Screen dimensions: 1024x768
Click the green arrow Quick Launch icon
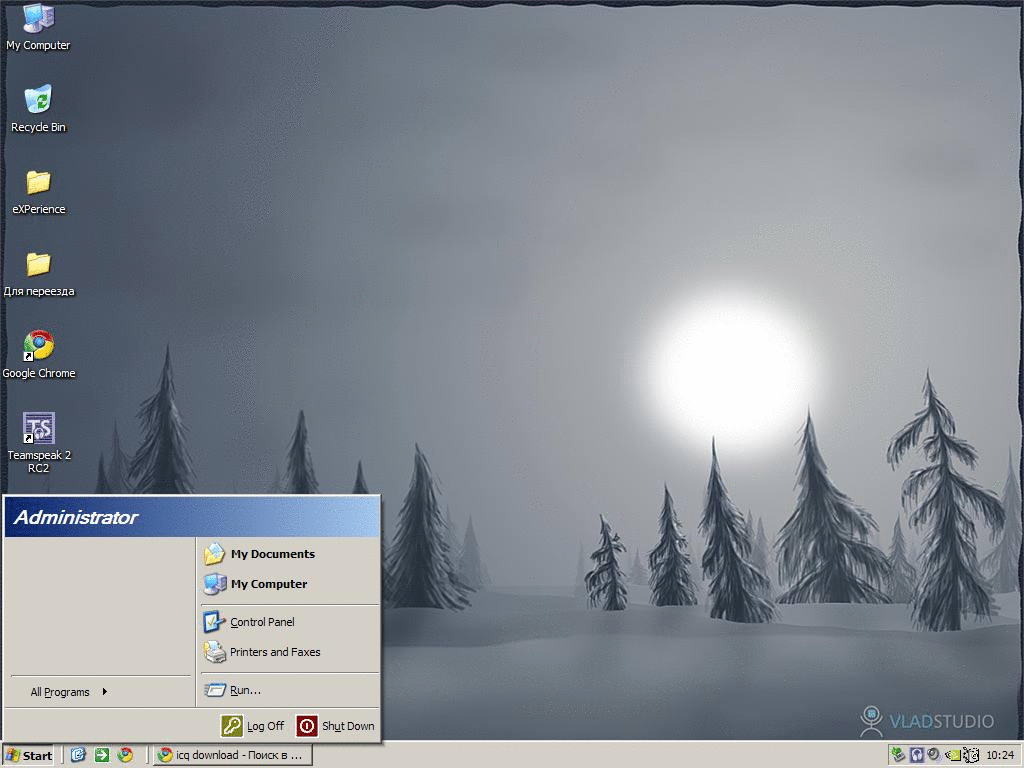point(102,755)
